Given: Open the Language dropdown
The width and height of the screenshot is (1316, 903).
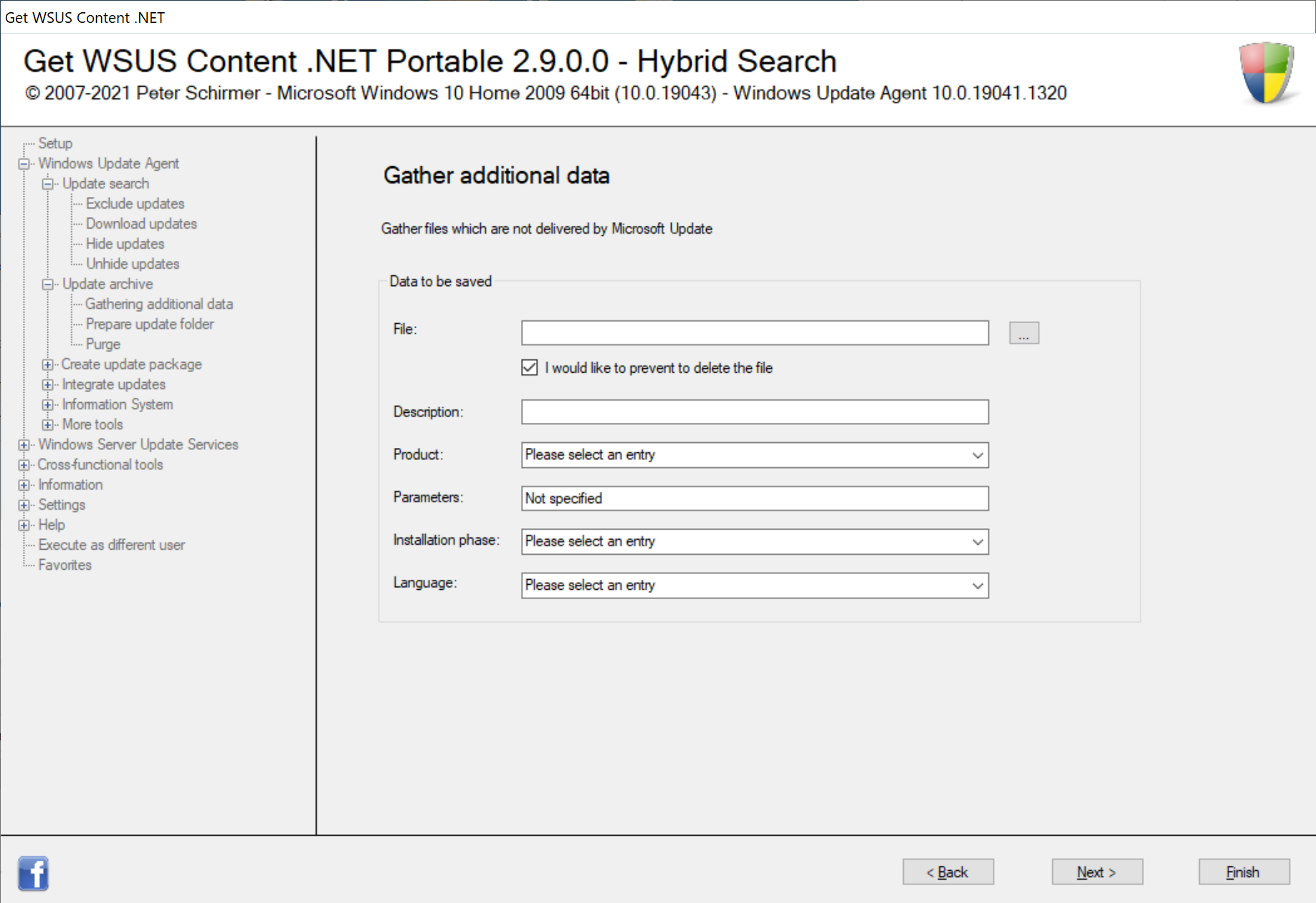Looking at the screenshot, I should point(755,586).
